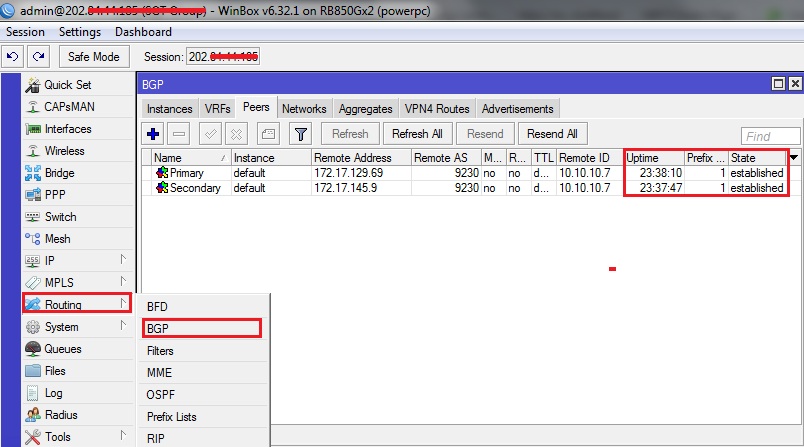Click the funnel Filter icon
Screen dimensions: 804x447
(x=301, y=134)
